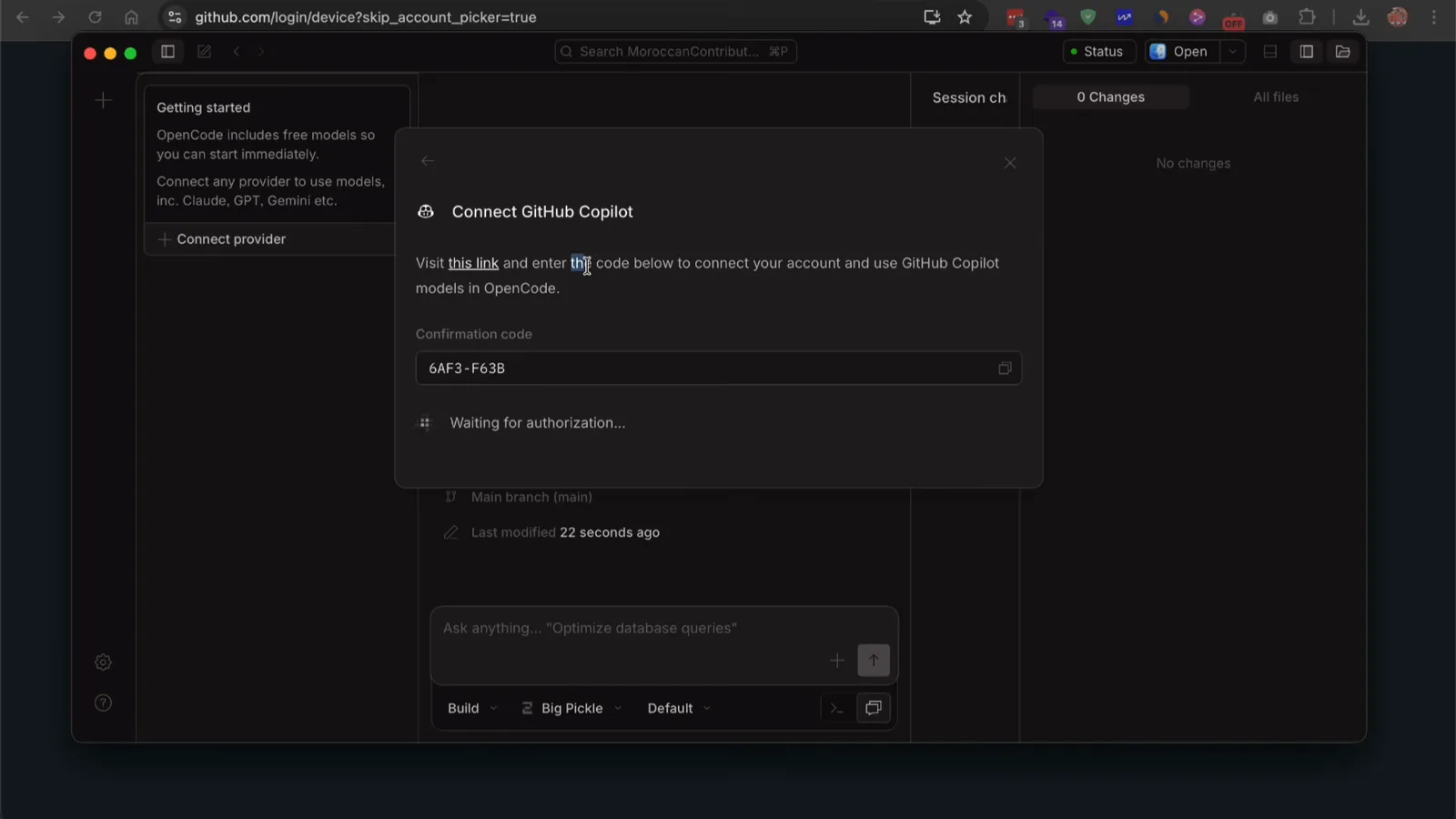Open the Build agent dropdown
Viewport: 1456px width, 819px height.
pyautogui.click(x=472, y=709)
